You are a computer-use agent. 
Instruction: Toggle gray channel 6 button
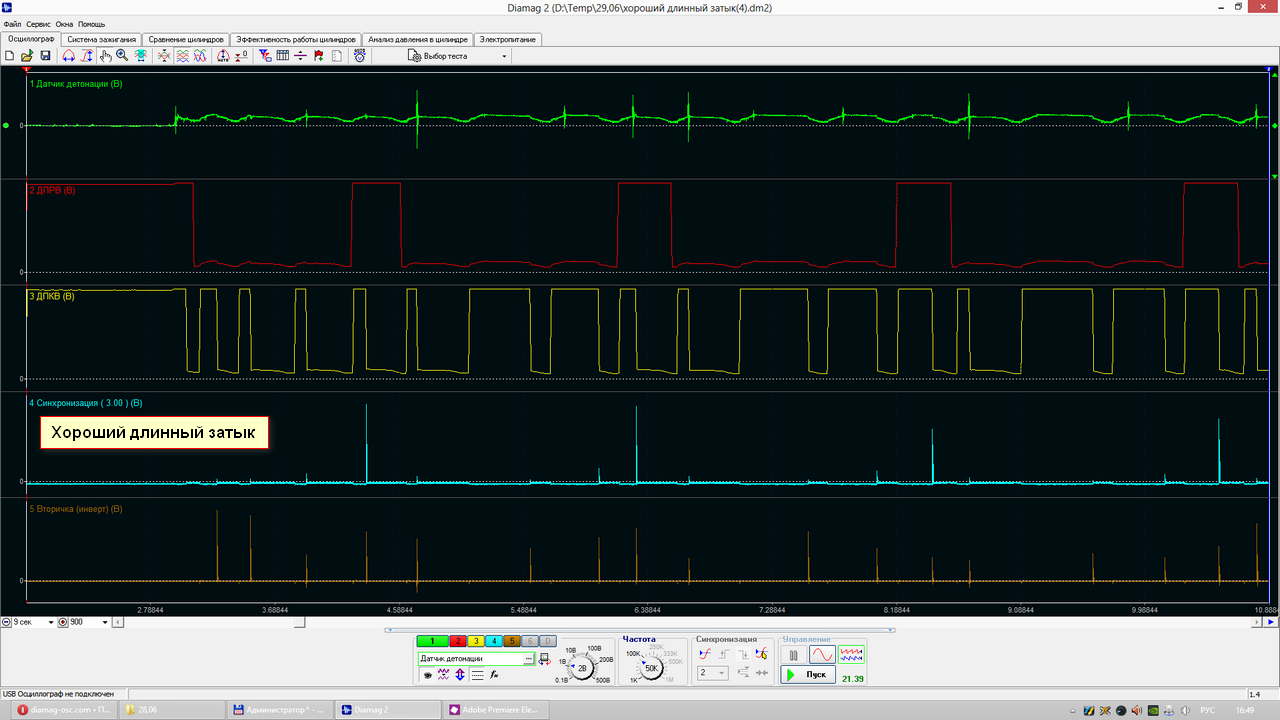[x=530, y=641]
